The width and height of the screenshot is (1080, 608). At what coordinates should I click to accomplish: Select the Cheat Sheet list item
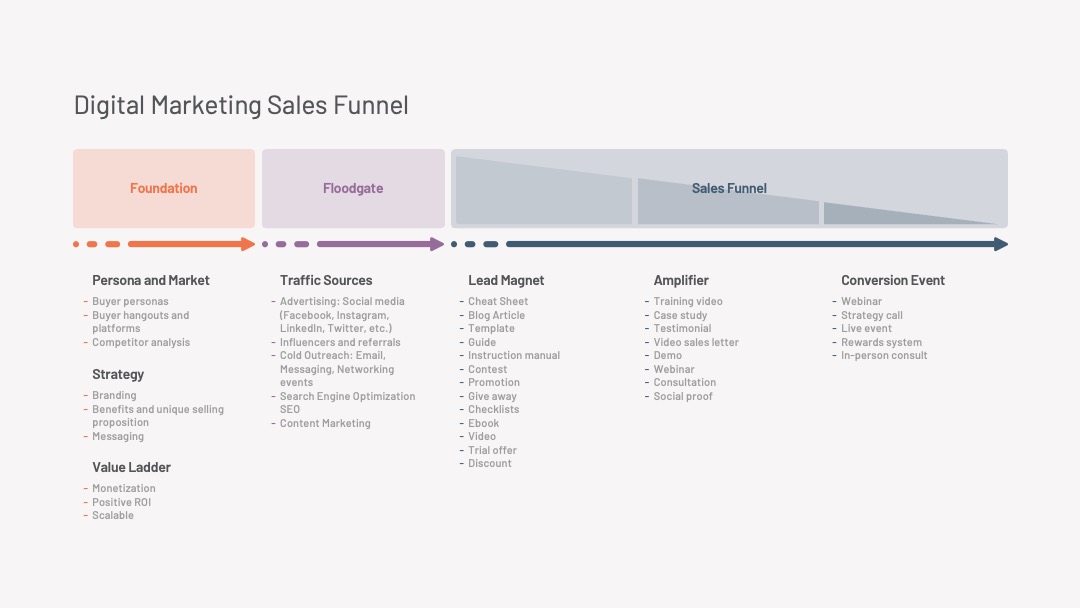[x=498, y=302]
